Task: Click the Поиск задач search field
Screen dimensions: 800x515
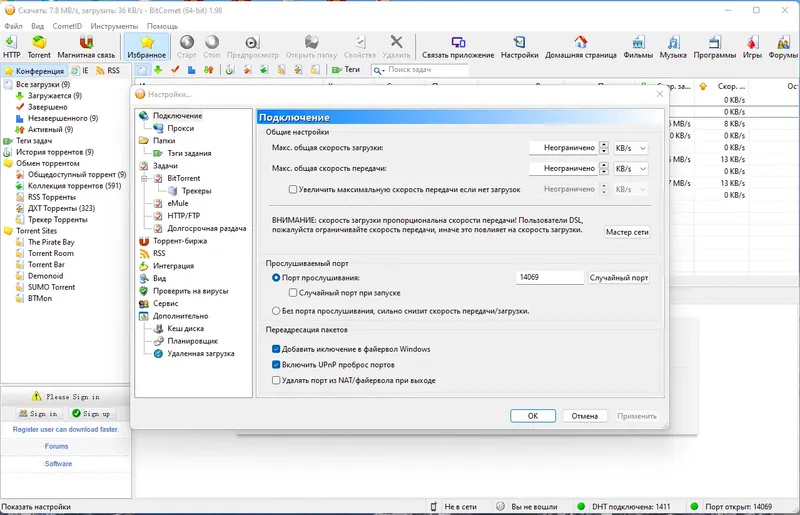Action: [x=427, y=70]
